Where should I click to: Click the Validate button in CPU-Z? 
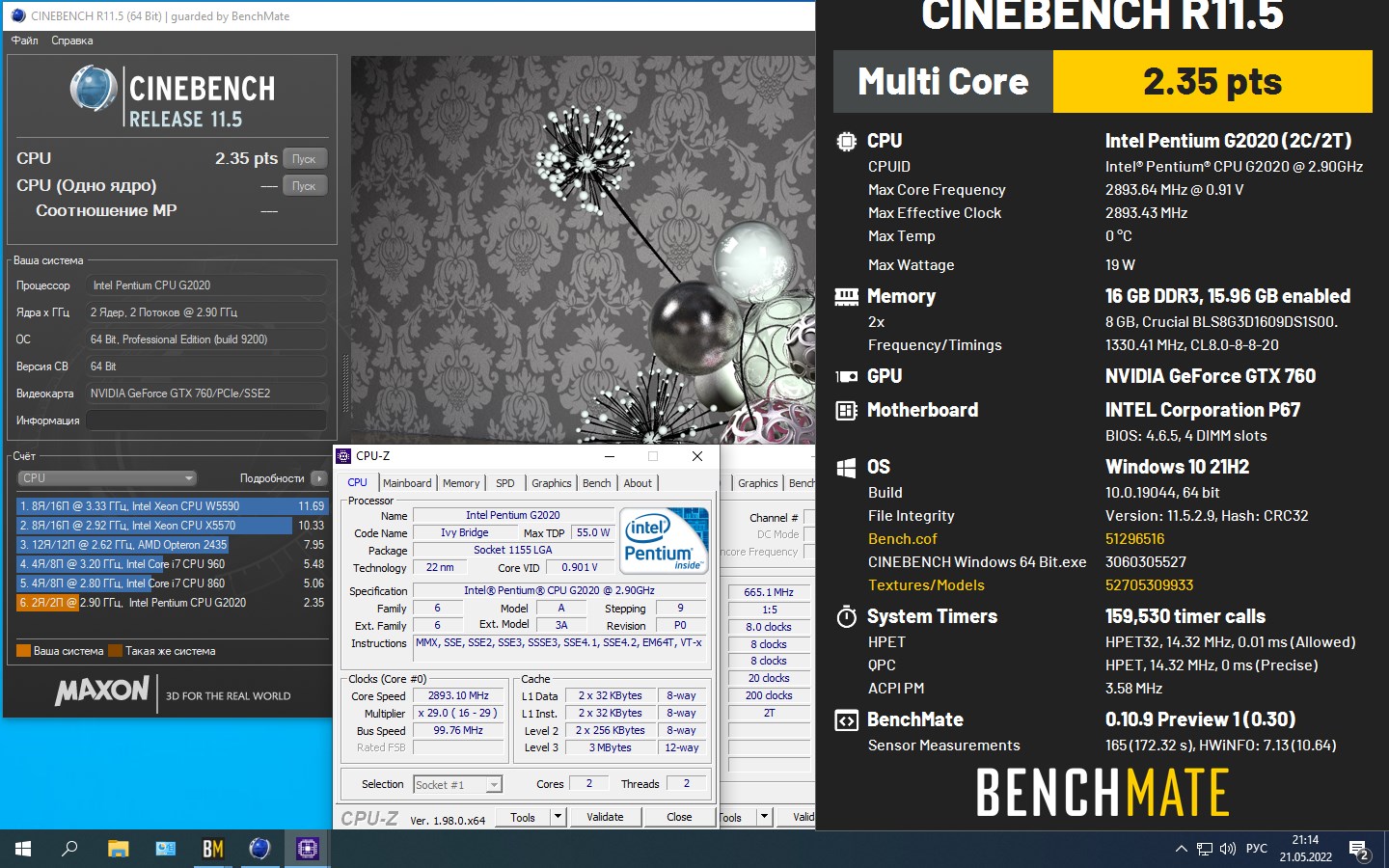pos(605,817)
